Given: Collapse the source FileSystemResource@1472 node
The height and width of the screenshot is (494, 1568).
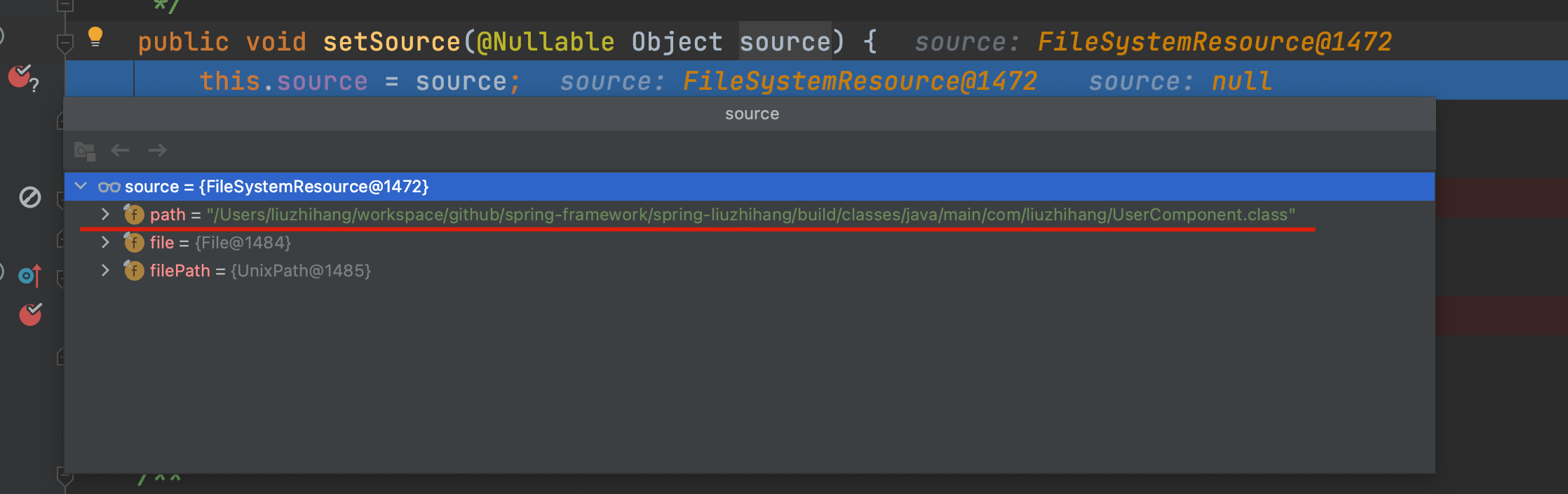Looking at the screenshot, I should [81, 186].
